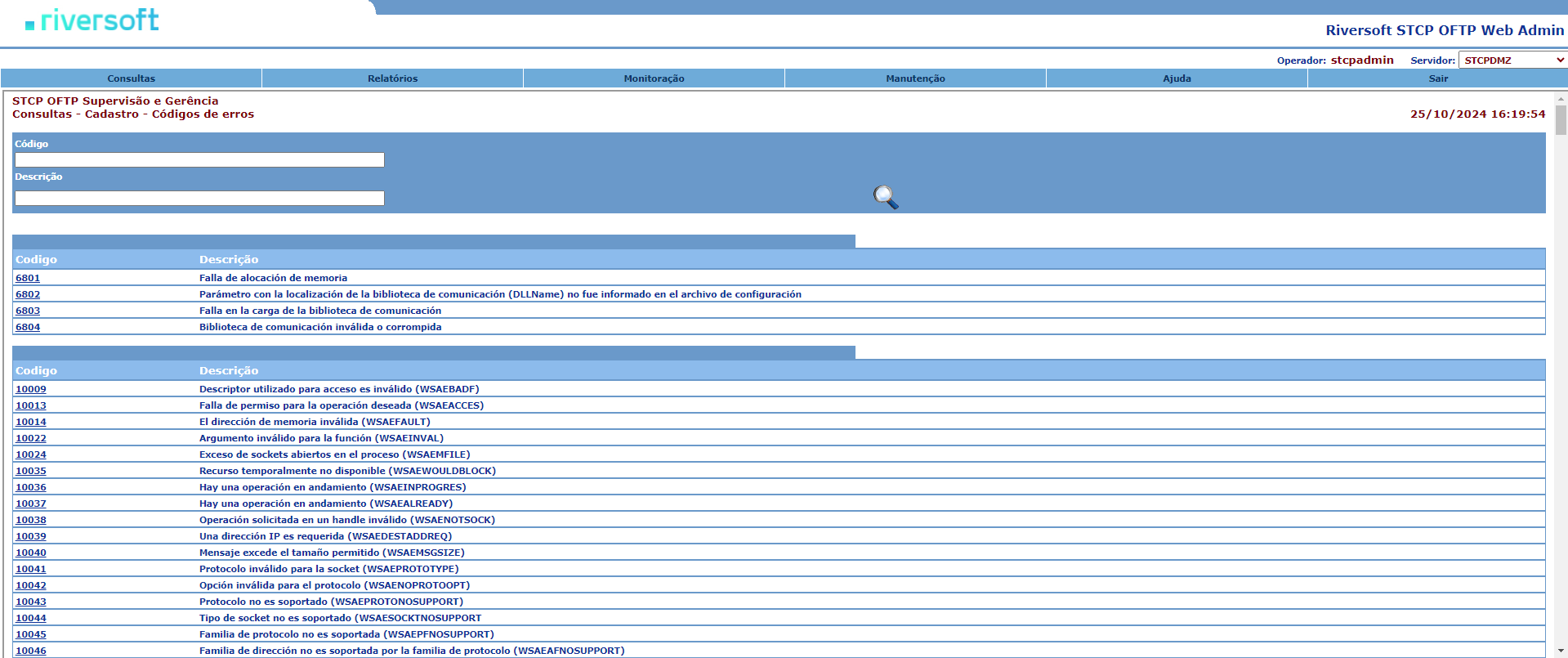
Task: Open error code 10044 link
Action: (31, 618)
